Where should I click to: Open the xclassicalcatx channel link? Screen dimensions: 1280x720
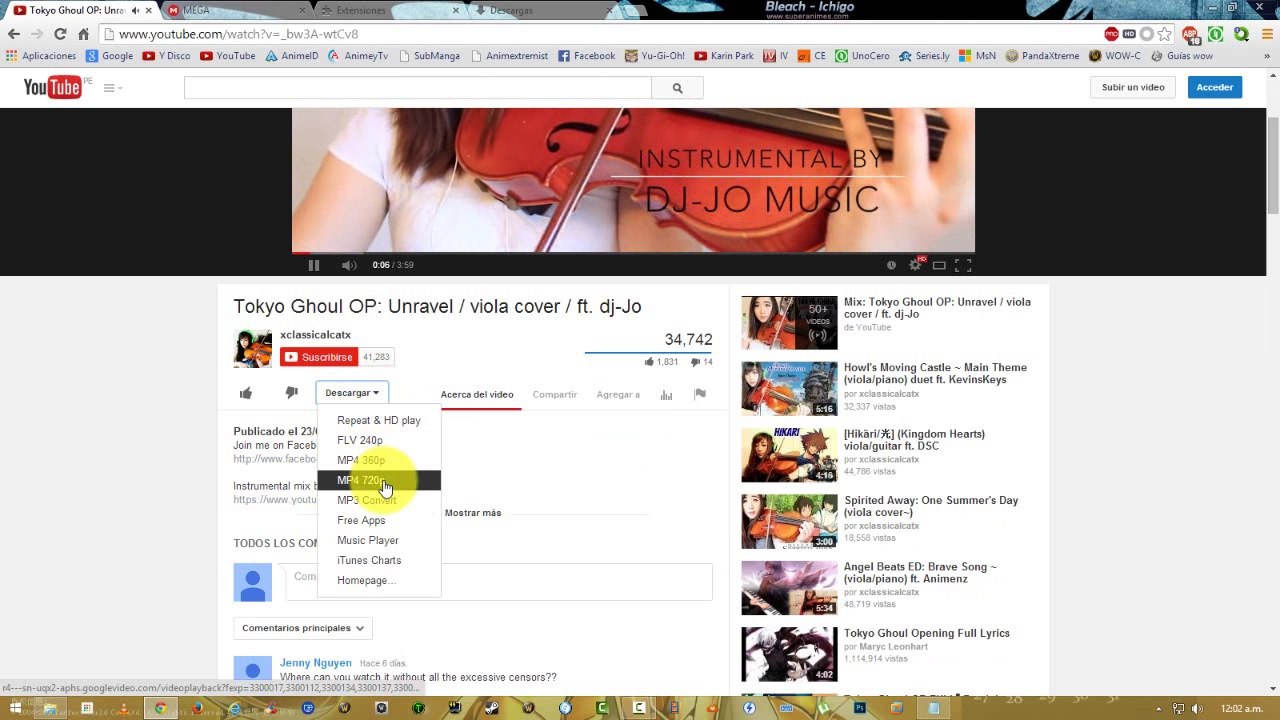(x=315, y=335)
